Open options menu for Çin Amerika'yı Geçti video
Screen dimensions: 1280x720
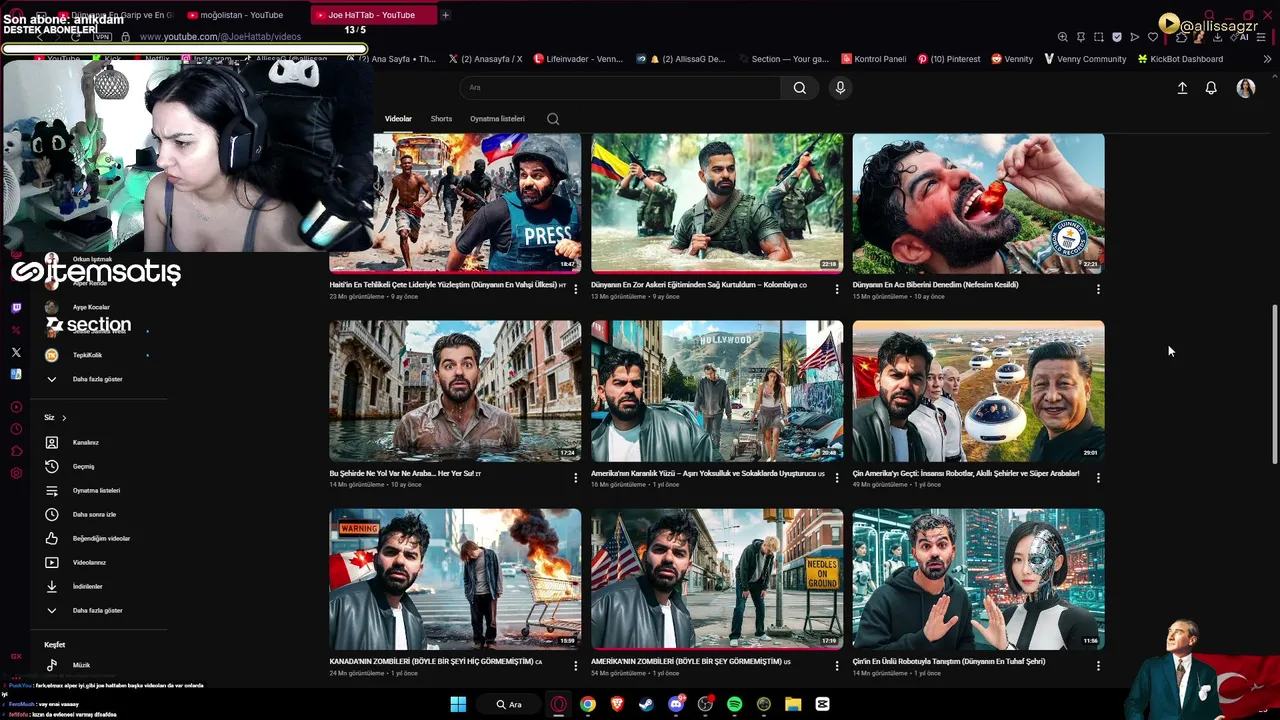(x=1098, y=478)
